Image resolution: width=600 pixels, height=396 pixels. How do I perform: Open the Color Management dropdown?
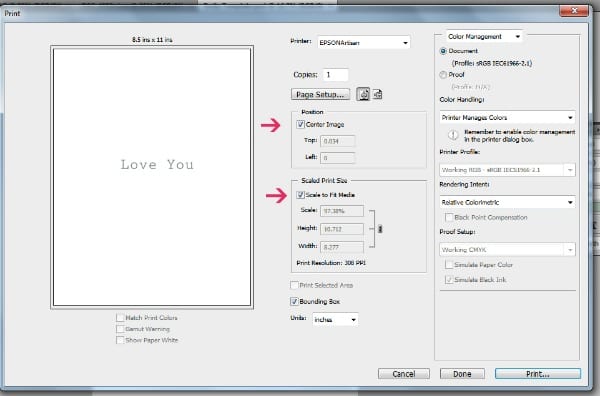[x=484, y=36]
